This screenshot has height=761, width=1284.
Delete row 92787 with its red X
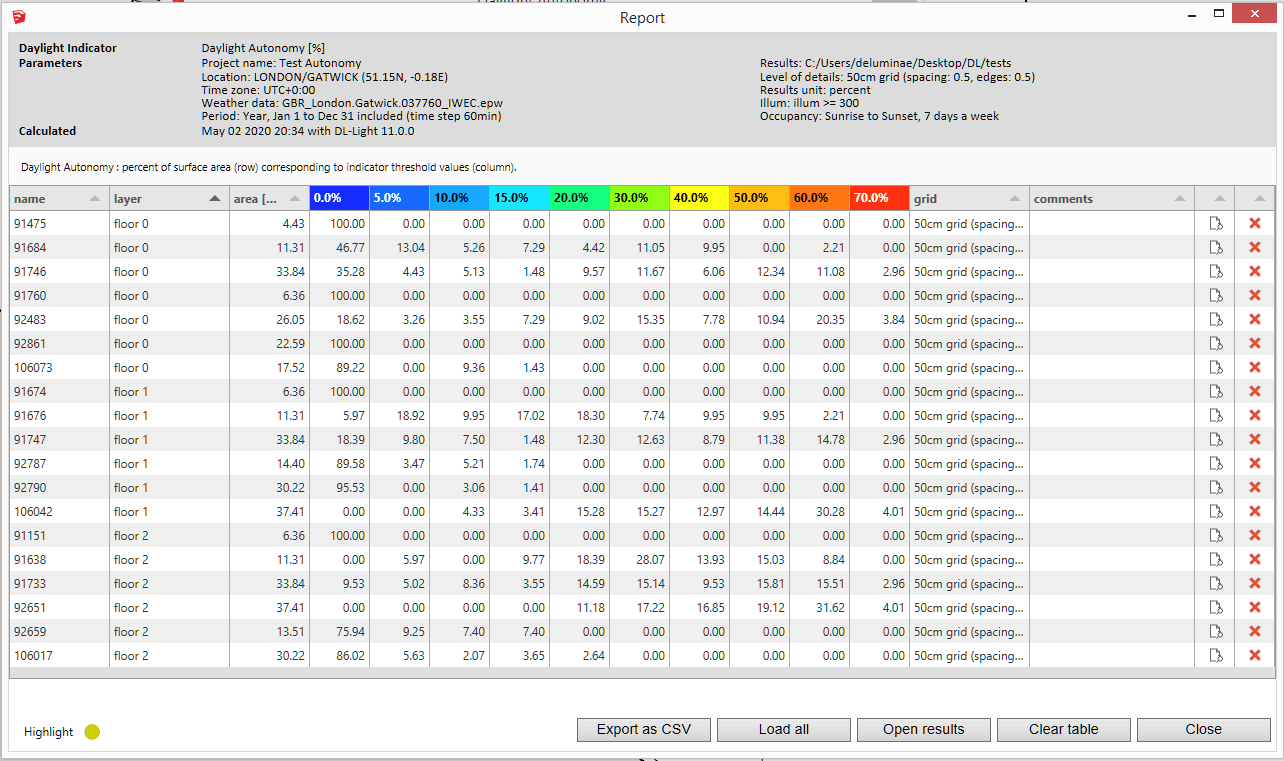[1255, 463]
